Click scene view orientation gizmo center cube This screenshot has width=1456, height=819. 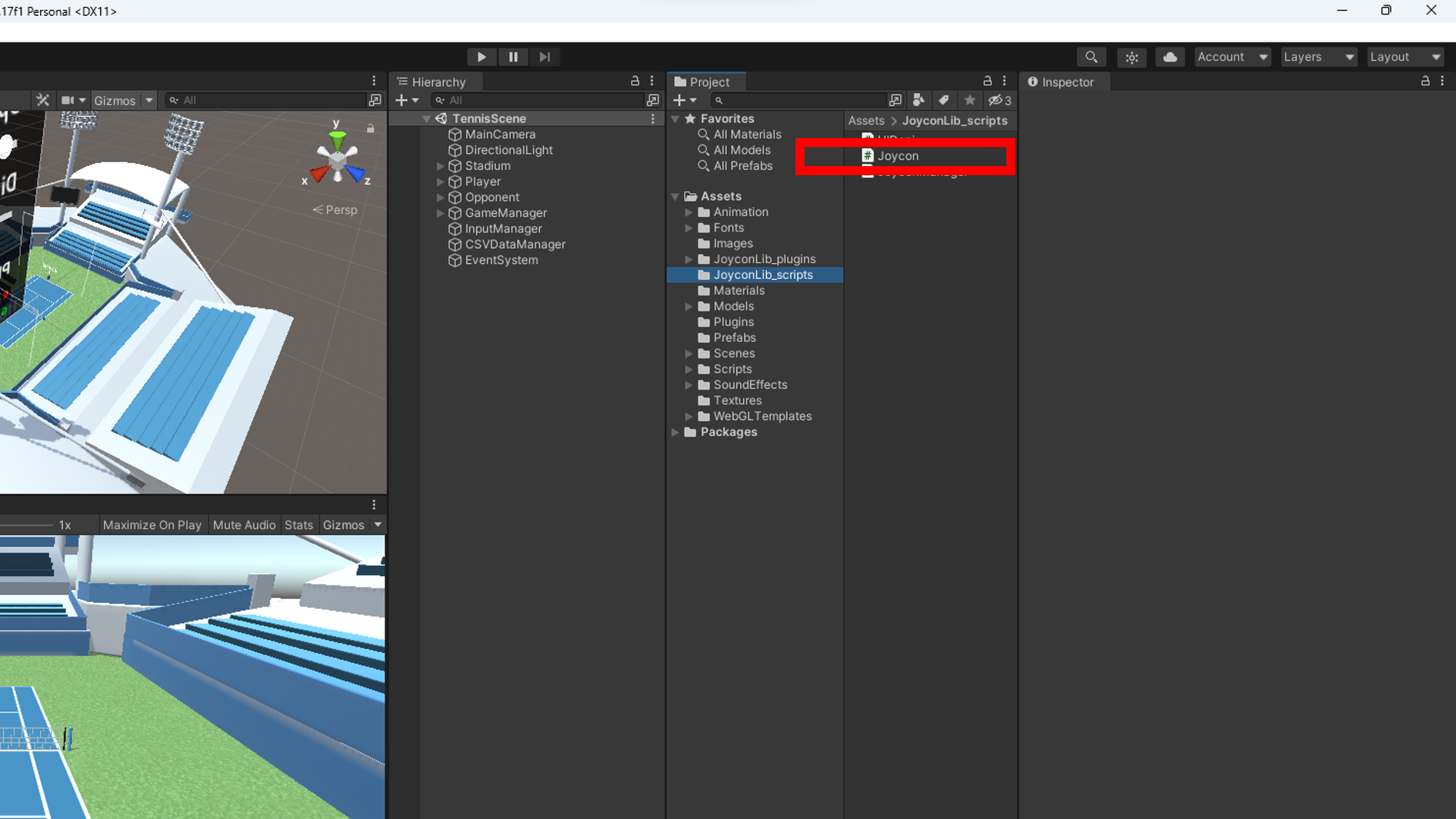point(337,160)
